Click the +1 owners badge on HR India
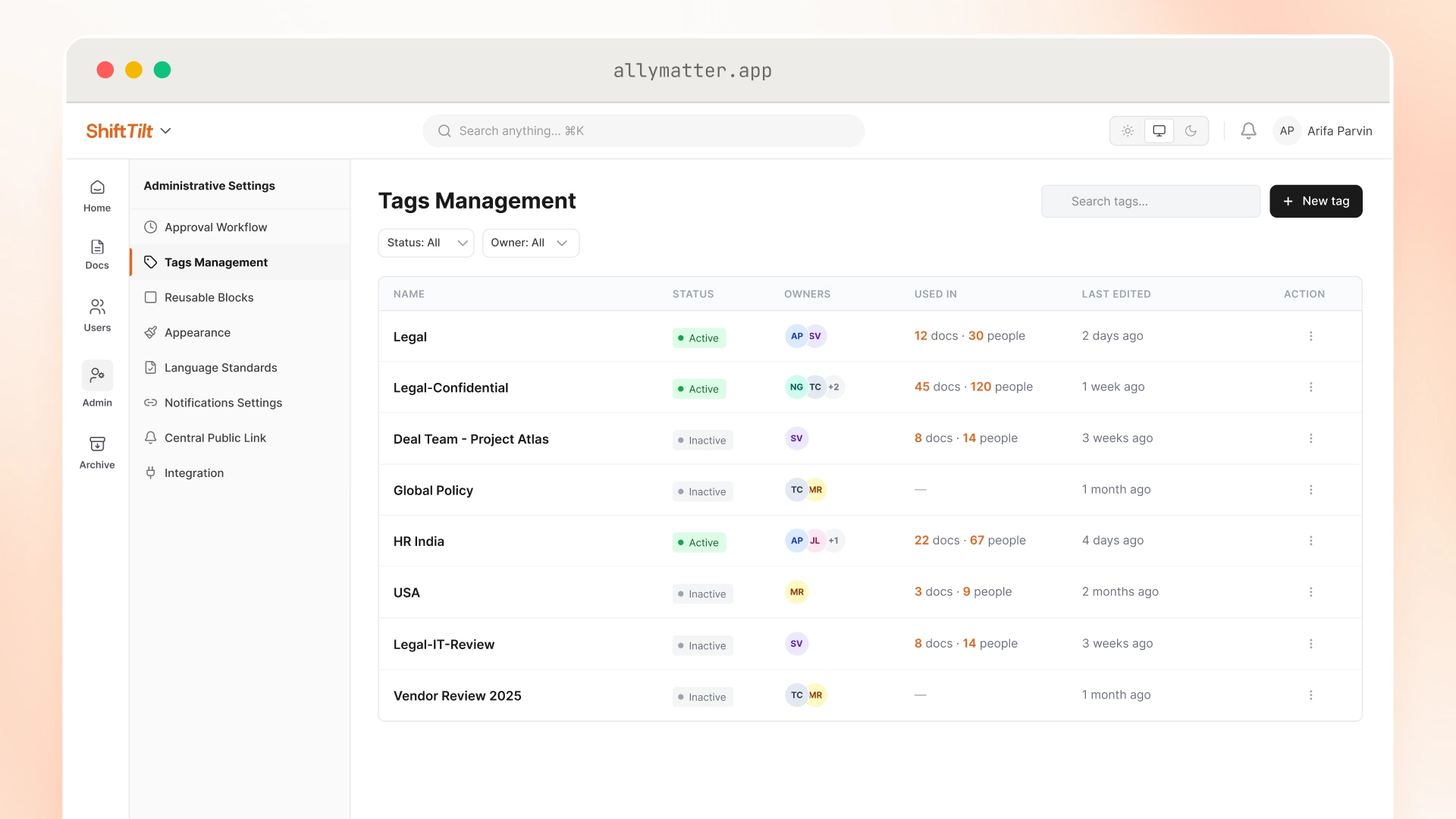The height and width of the screenshot is (819, 1456). (x=833, y=541)
